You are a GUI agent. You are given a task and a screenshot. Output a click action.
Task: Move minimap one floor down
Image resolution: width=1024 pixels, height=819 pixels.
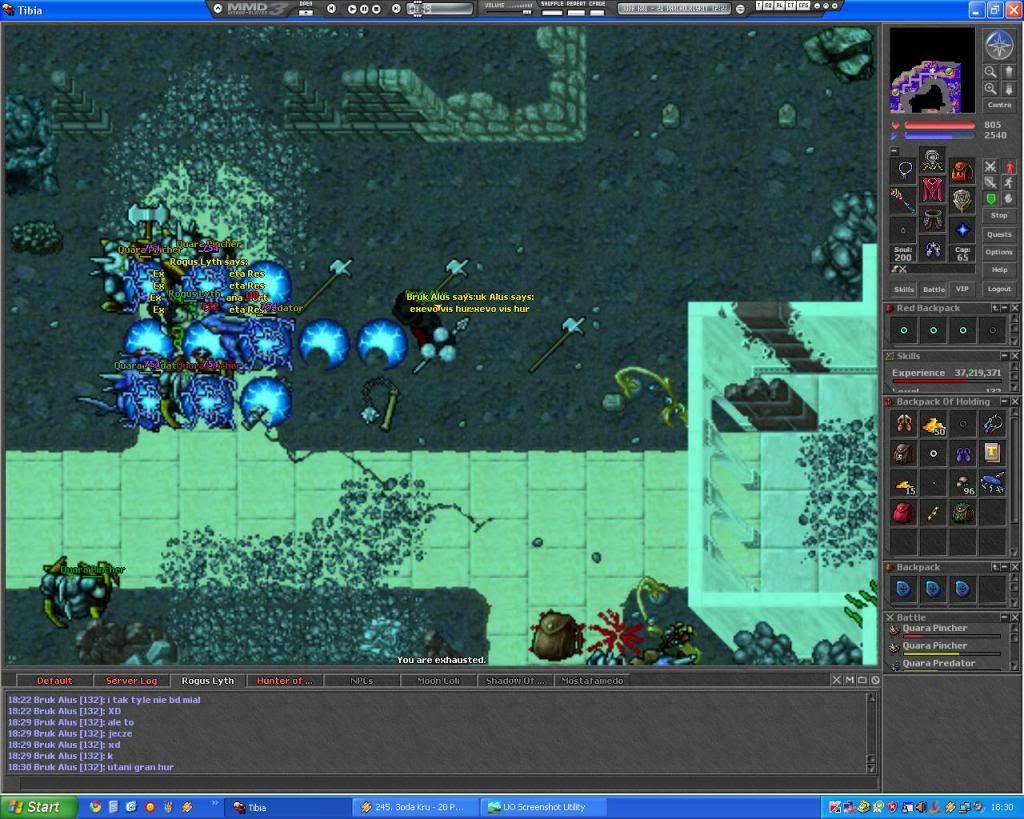coord(1008,88)
